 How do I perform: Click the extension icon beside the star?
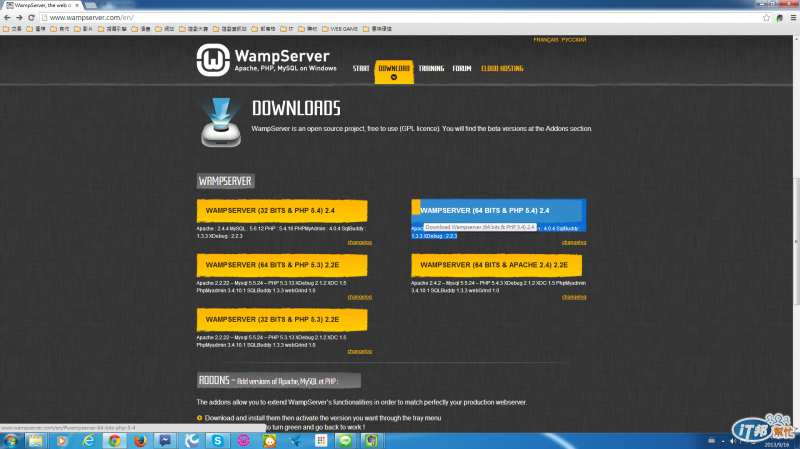pos(780,17)
